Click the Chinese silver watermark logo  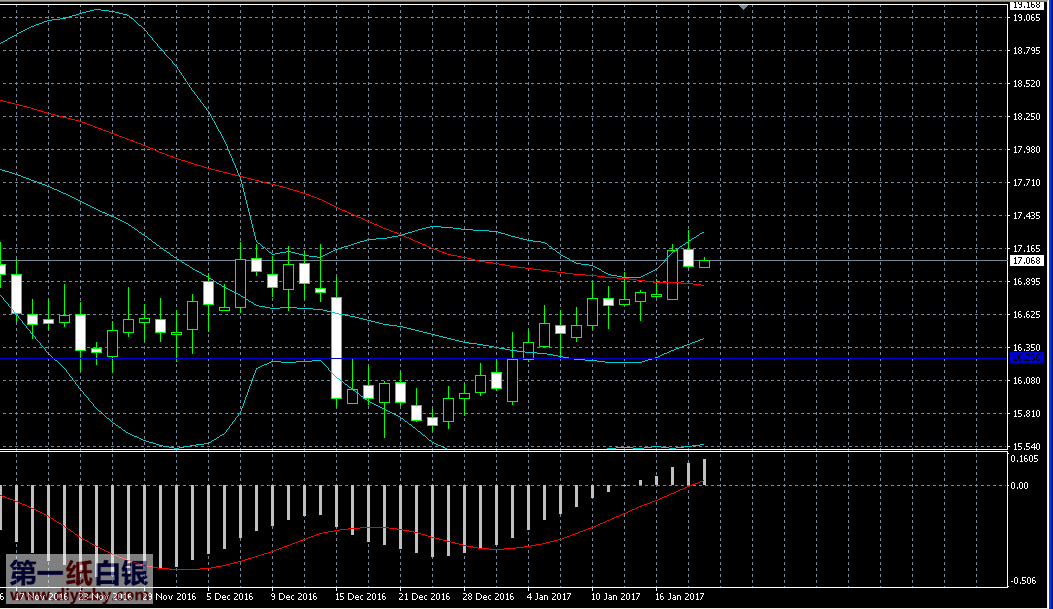(x=78, y=574)
